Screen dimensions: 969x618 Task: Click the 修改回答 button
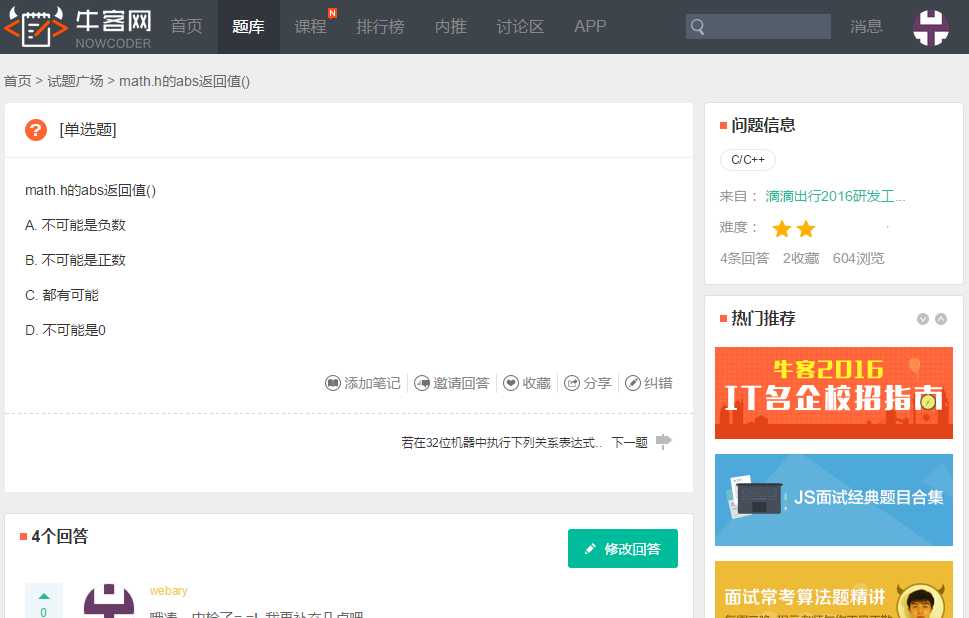(623, 548)
